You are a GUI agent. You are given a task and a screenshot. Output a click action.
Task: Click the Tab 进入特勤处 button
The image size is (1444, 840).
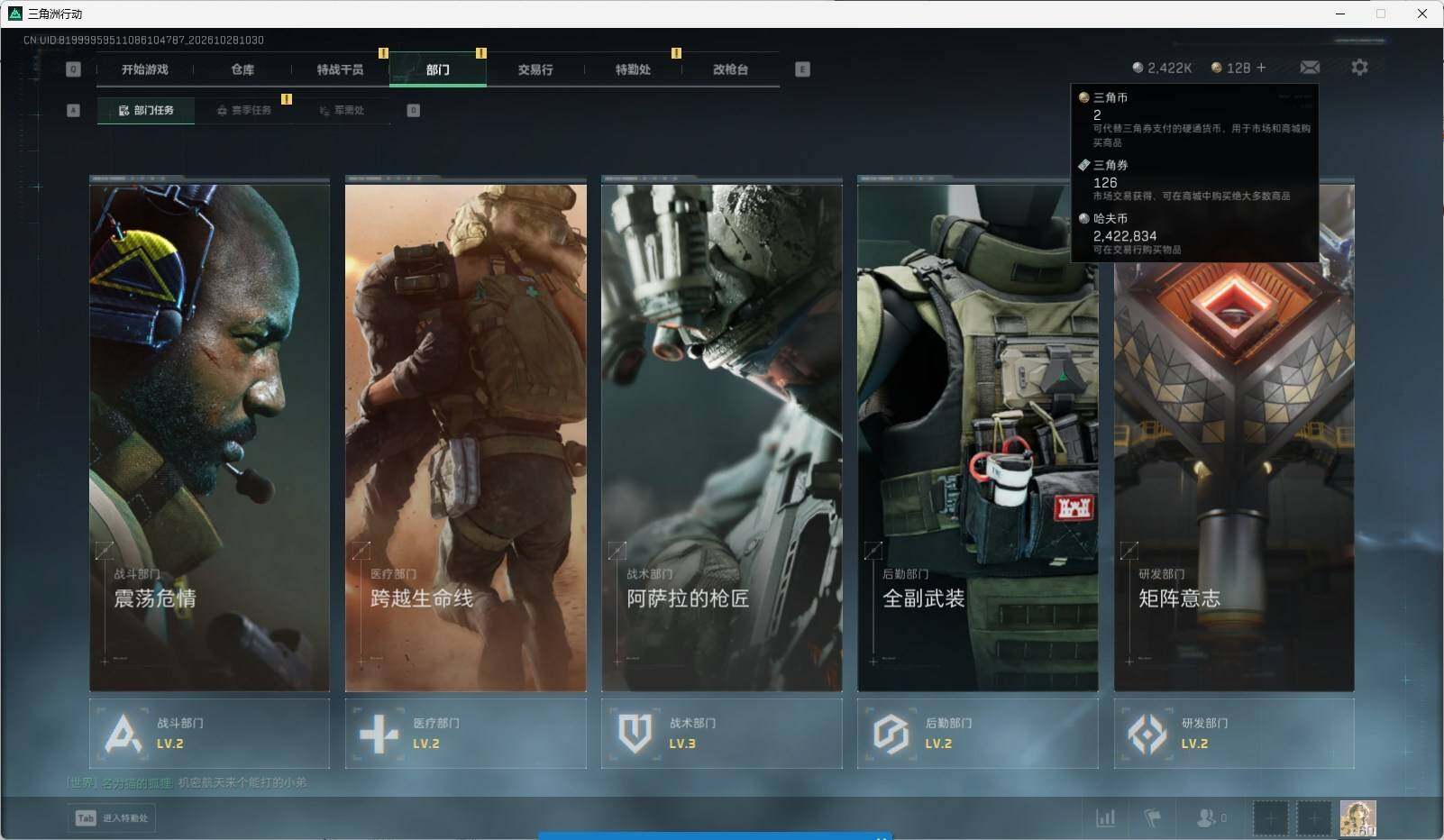pos(112,817)
